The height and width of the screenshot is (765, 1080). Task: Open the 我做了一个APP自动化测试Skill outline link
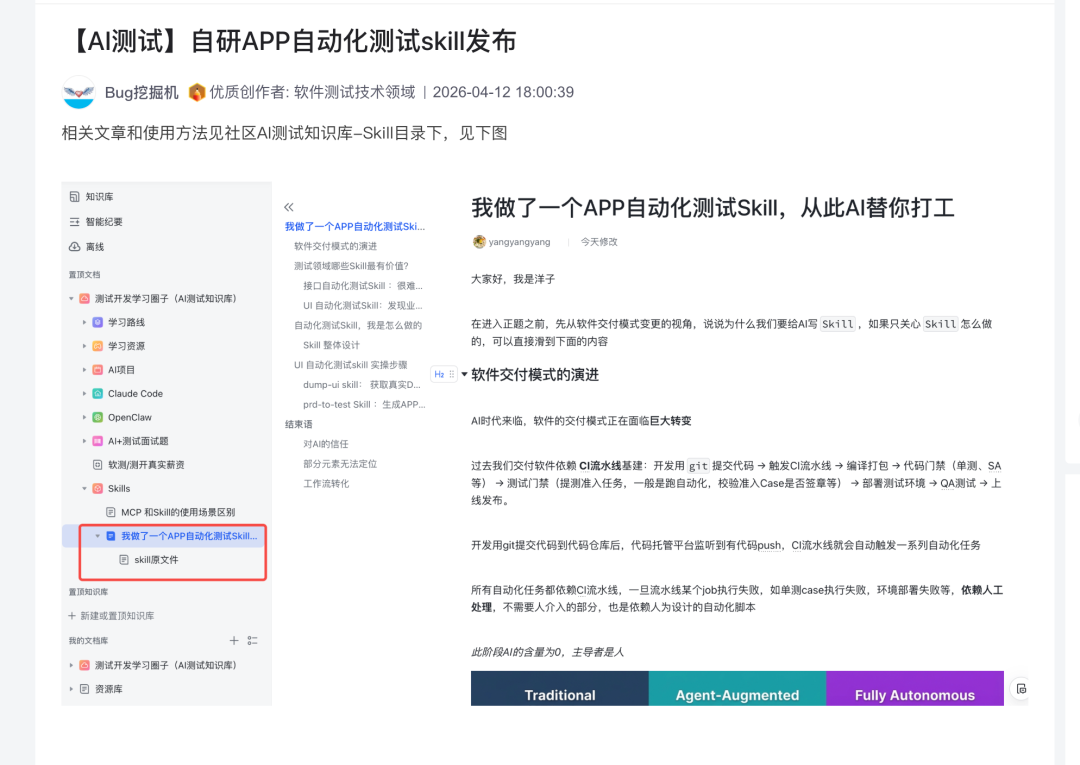coord(355,227)
